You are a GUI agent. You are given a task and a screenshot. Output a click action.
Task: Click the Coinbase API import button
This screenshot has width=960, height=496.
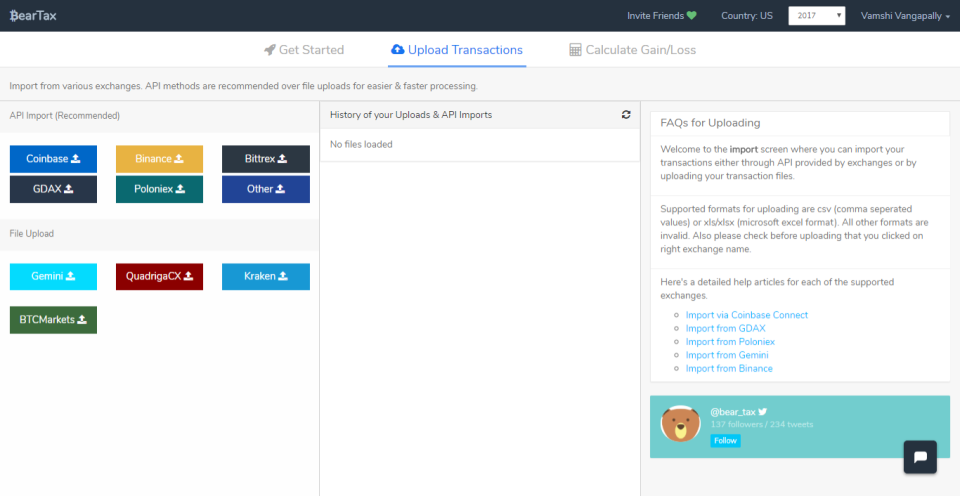coord(53,159)
